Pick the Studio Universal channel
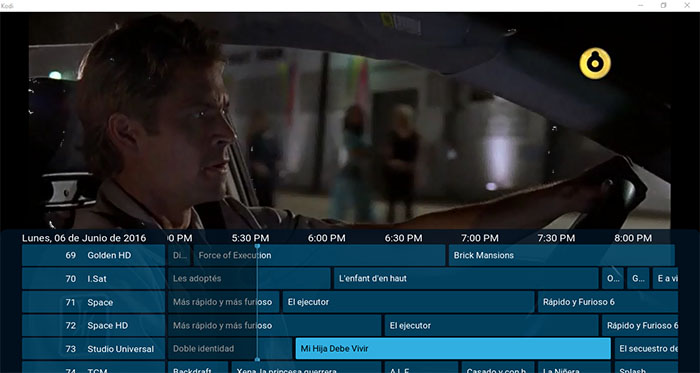This screenshot has width=700, height=373. 93,349
